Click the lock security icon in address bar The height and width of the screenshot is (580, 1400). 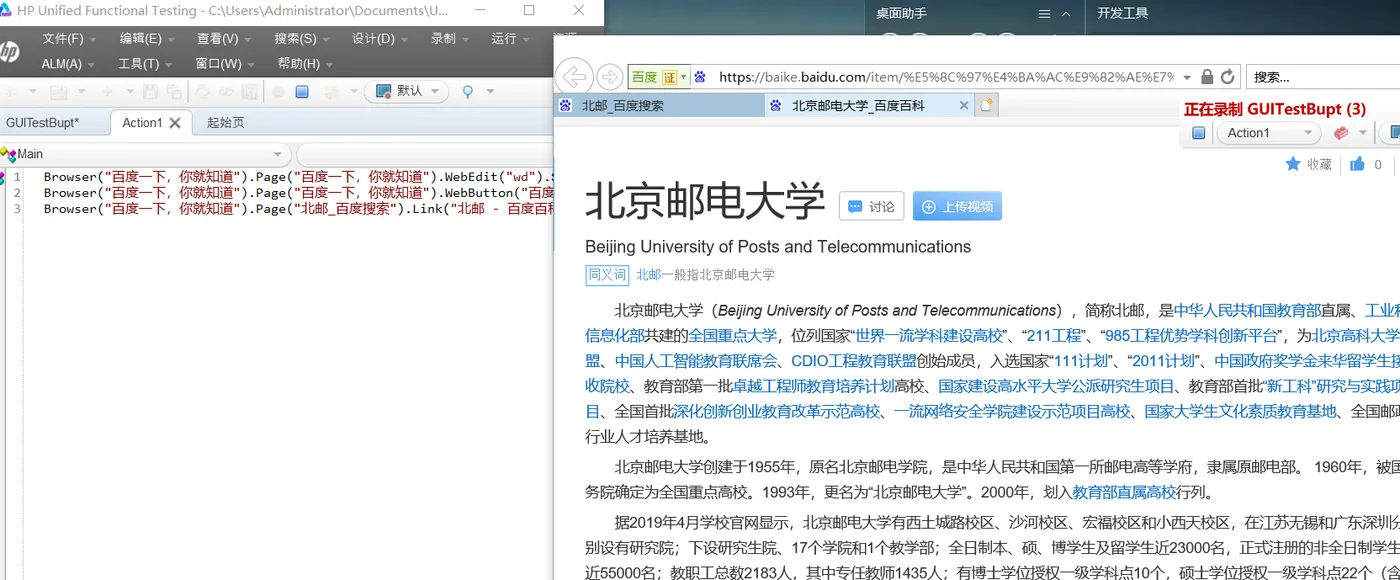[1207, 77]
